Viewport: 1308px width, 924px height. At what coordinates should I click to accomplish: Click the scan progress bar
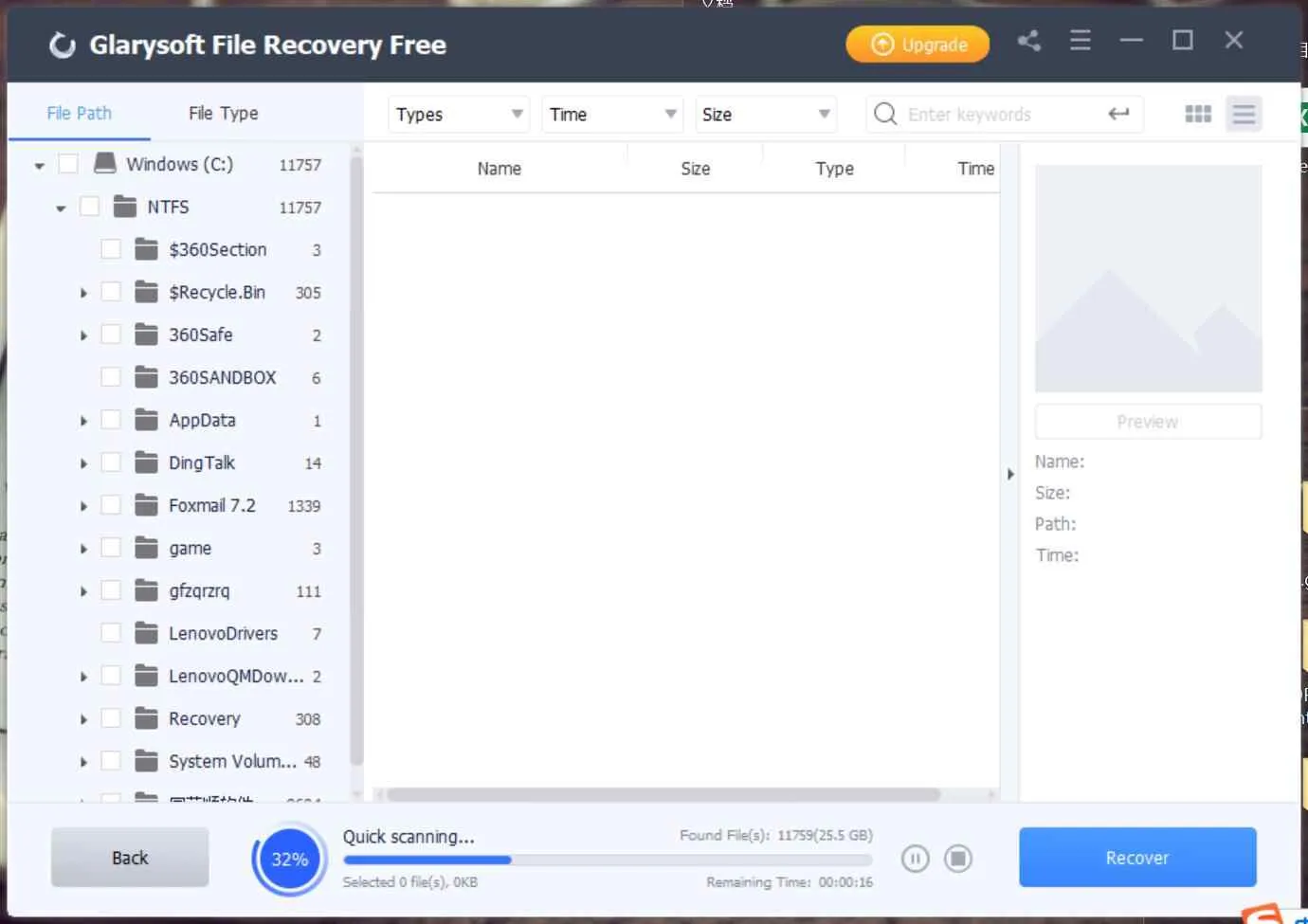[607, 860]
